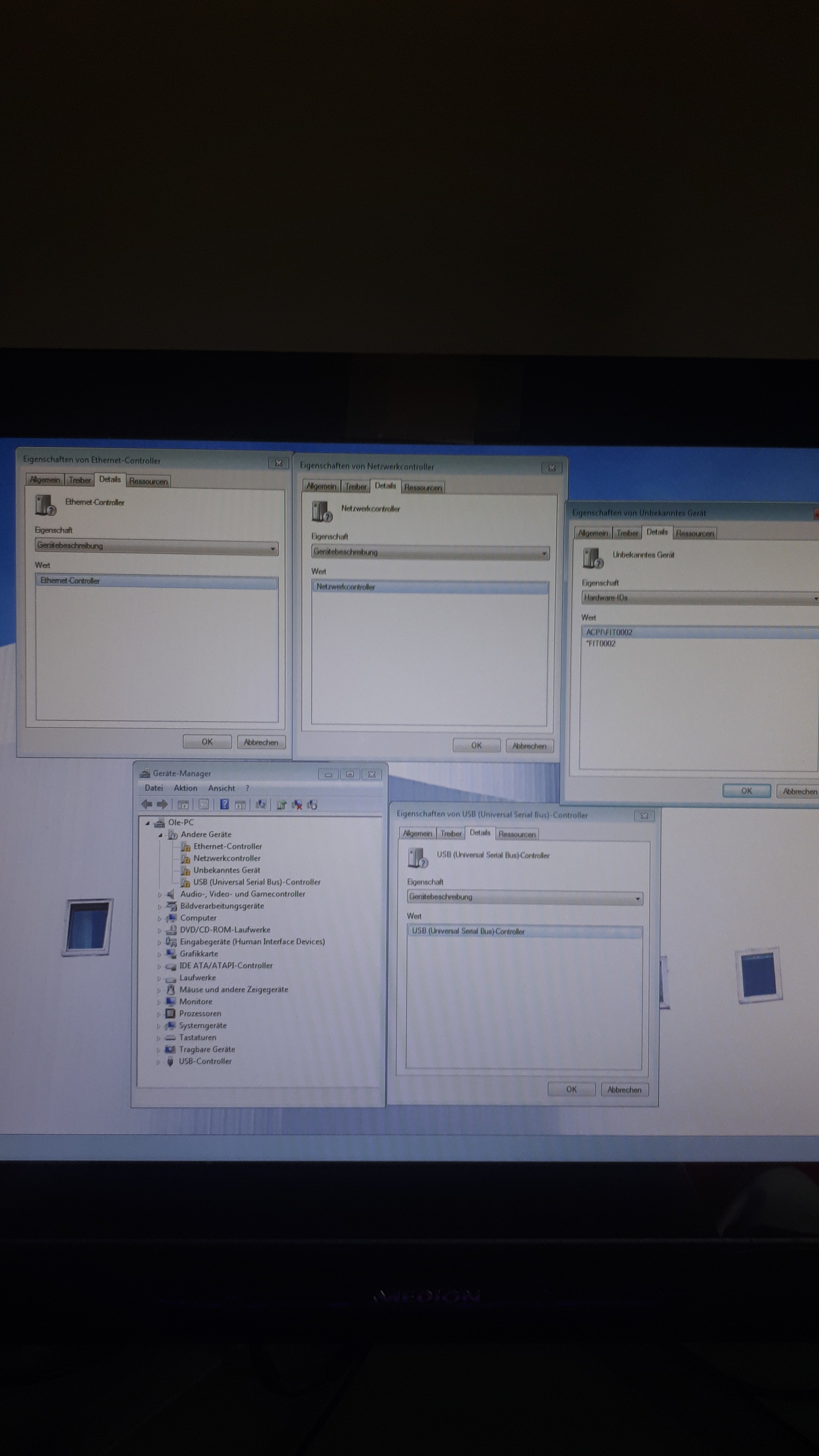Collapse the Andere Geräte tree node
Image resolution: width=819 pixels, height=1456 pixels.
[x=160, y=835]
